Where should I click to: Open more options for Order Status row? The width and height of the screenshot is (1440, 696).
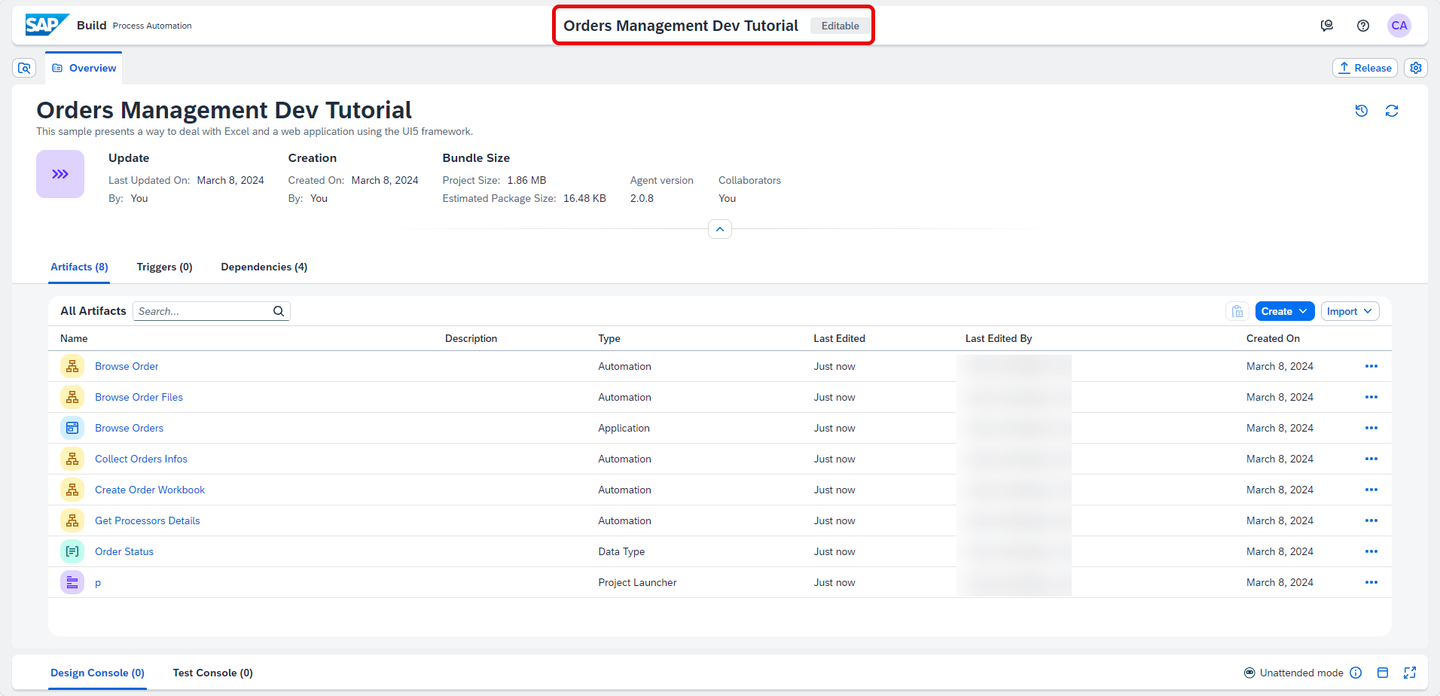(1371, 552)
